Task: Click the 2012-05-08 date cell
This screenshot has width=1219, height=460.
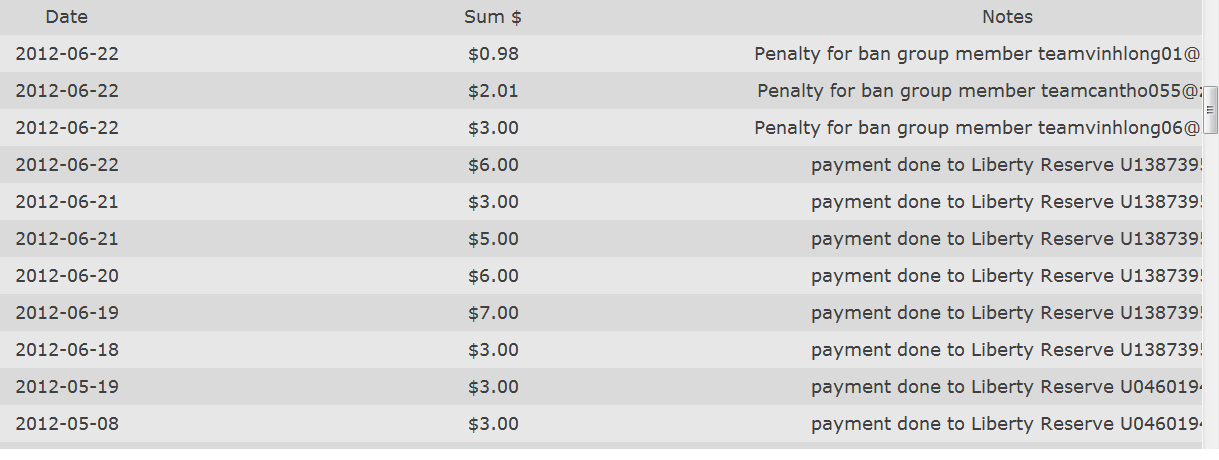Action: tap(67, 424)
